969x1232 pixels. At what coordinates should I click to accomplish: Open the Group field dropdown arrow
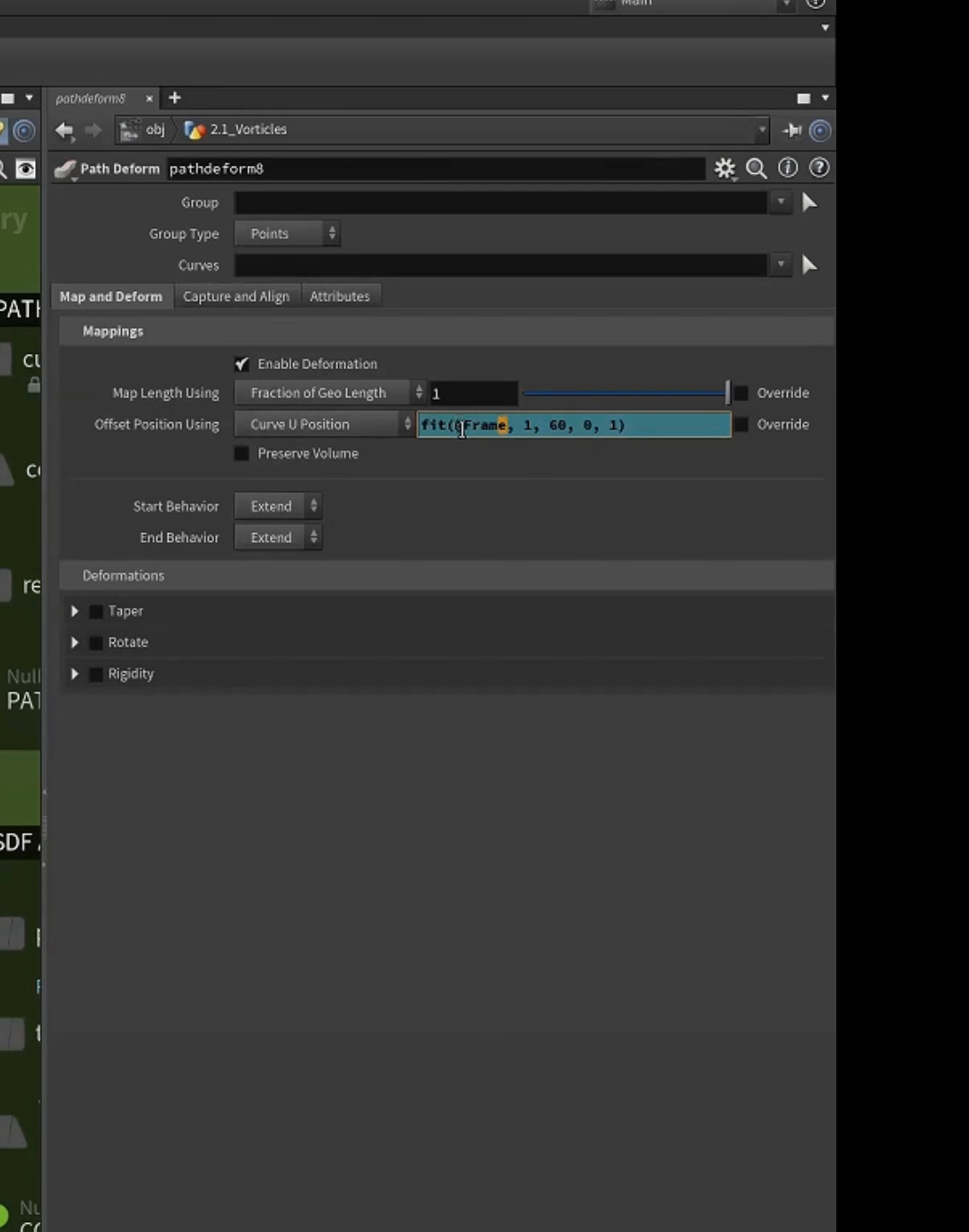[781, 202]
